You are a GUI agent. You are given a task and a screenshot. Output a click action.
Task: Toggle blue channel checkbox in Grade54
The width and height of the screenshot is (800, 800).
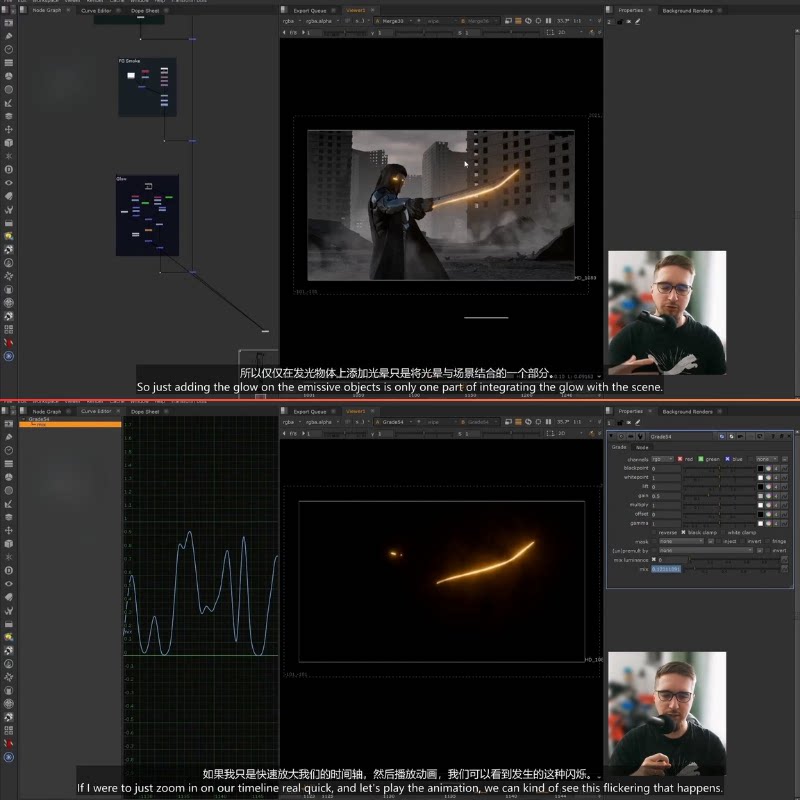(x=727, y=459)
